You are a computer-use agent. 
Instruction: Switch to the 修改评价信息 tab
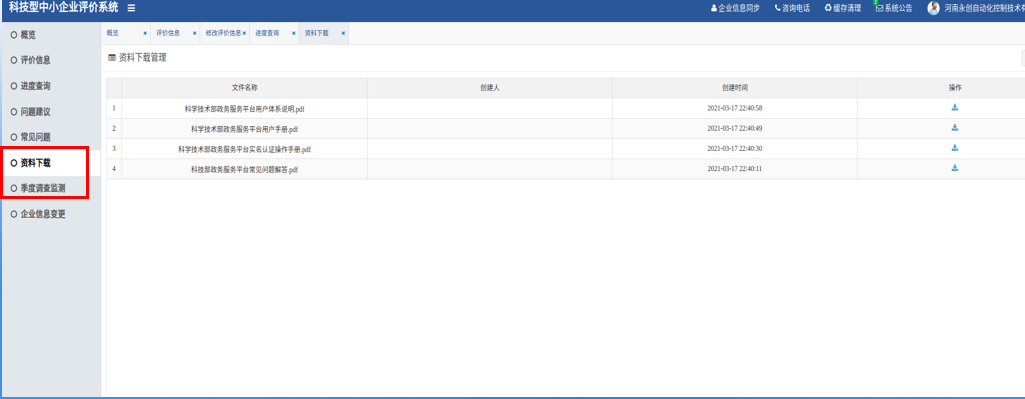[x=223, y=33]
